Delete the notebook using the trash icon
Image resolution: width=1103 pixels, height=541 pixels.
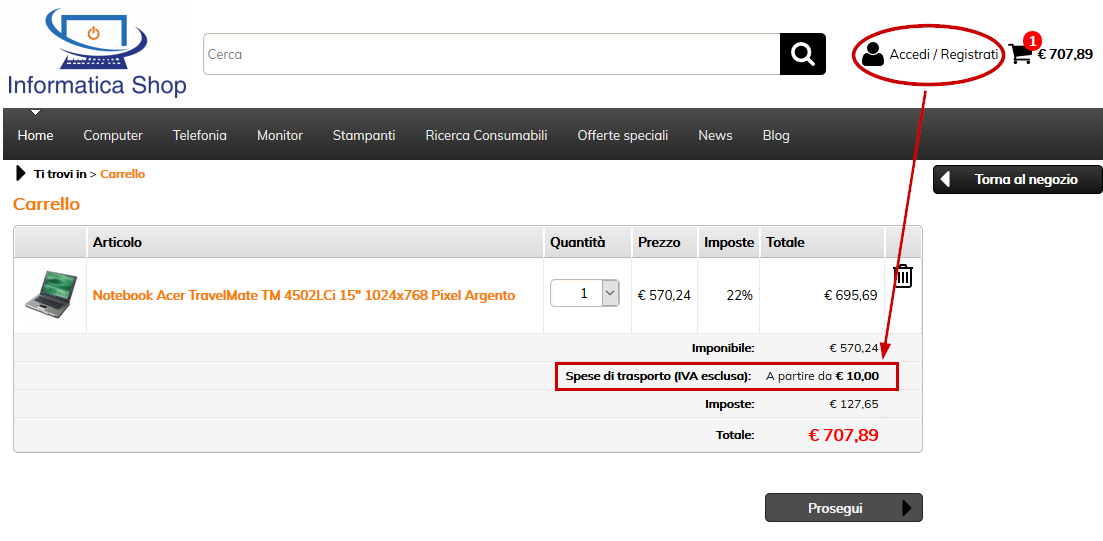click(x=903, y=276)
